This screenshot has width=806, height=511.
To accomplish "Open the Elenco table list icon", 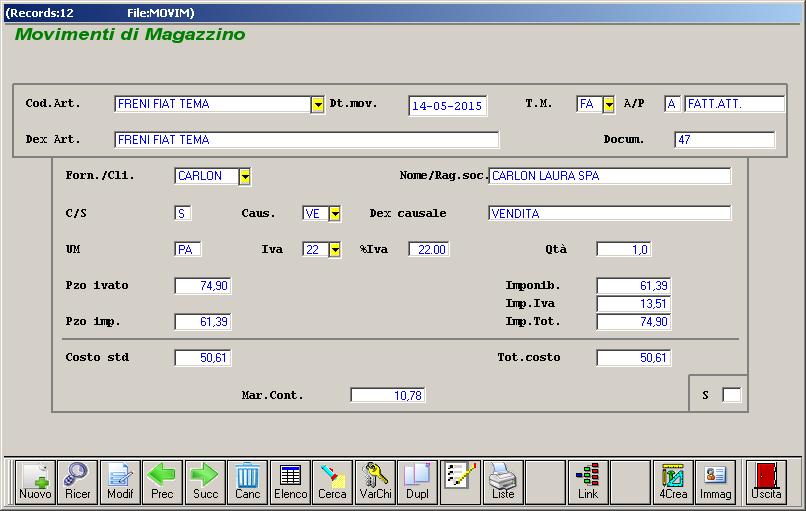I will 290,482.
